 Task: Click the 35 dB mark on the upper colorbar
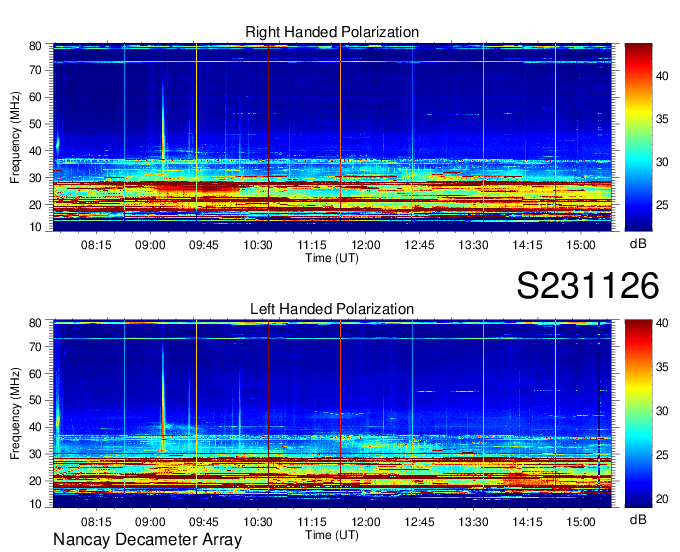tap(662, 119)
